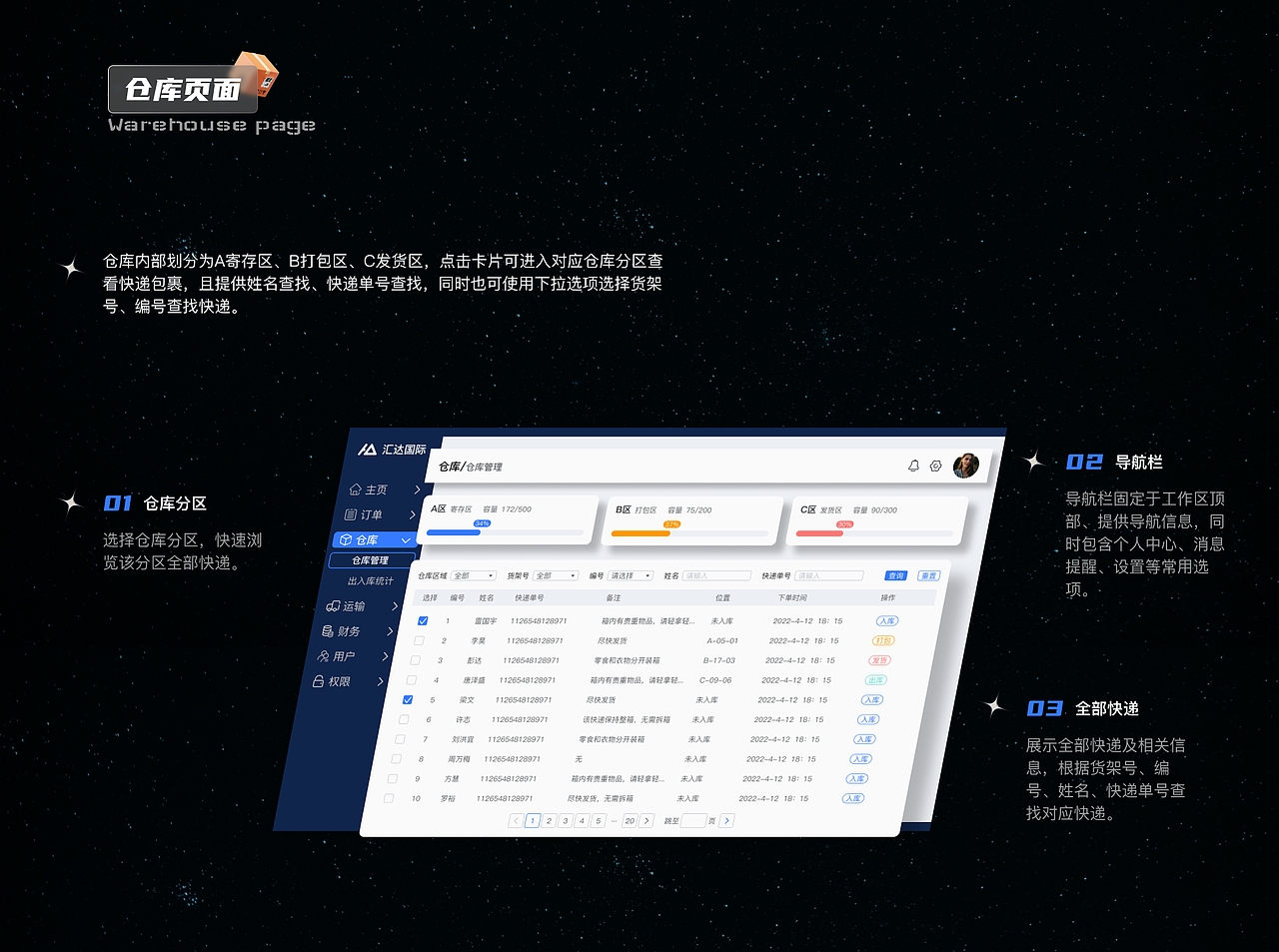Click the 仓库 warehouse cube icon
The width and height of the screenshot is (1279, 952).
pos(347,538)
